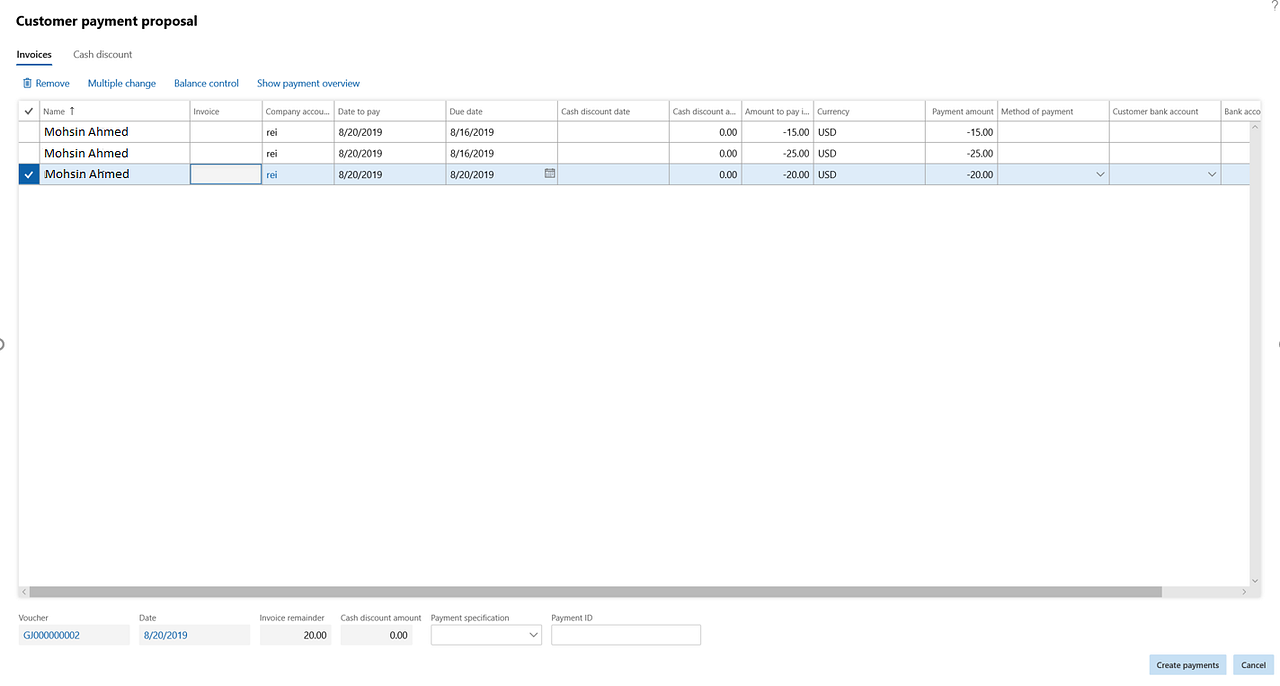Select the Invoices tab
This screenshot has height=686, width=1280.
tap(34, 55)
